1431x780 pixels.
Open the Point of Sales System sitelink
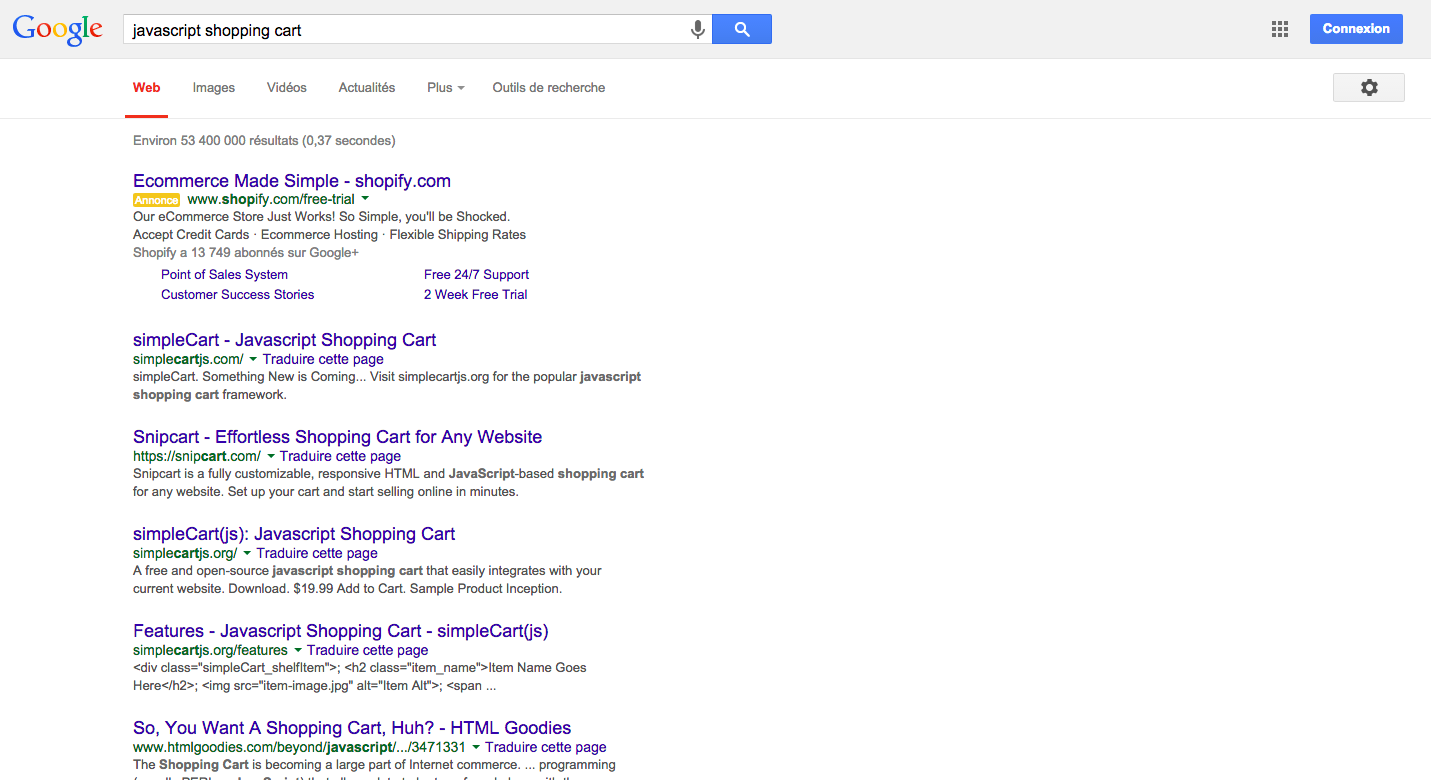[x=224, y=275]
